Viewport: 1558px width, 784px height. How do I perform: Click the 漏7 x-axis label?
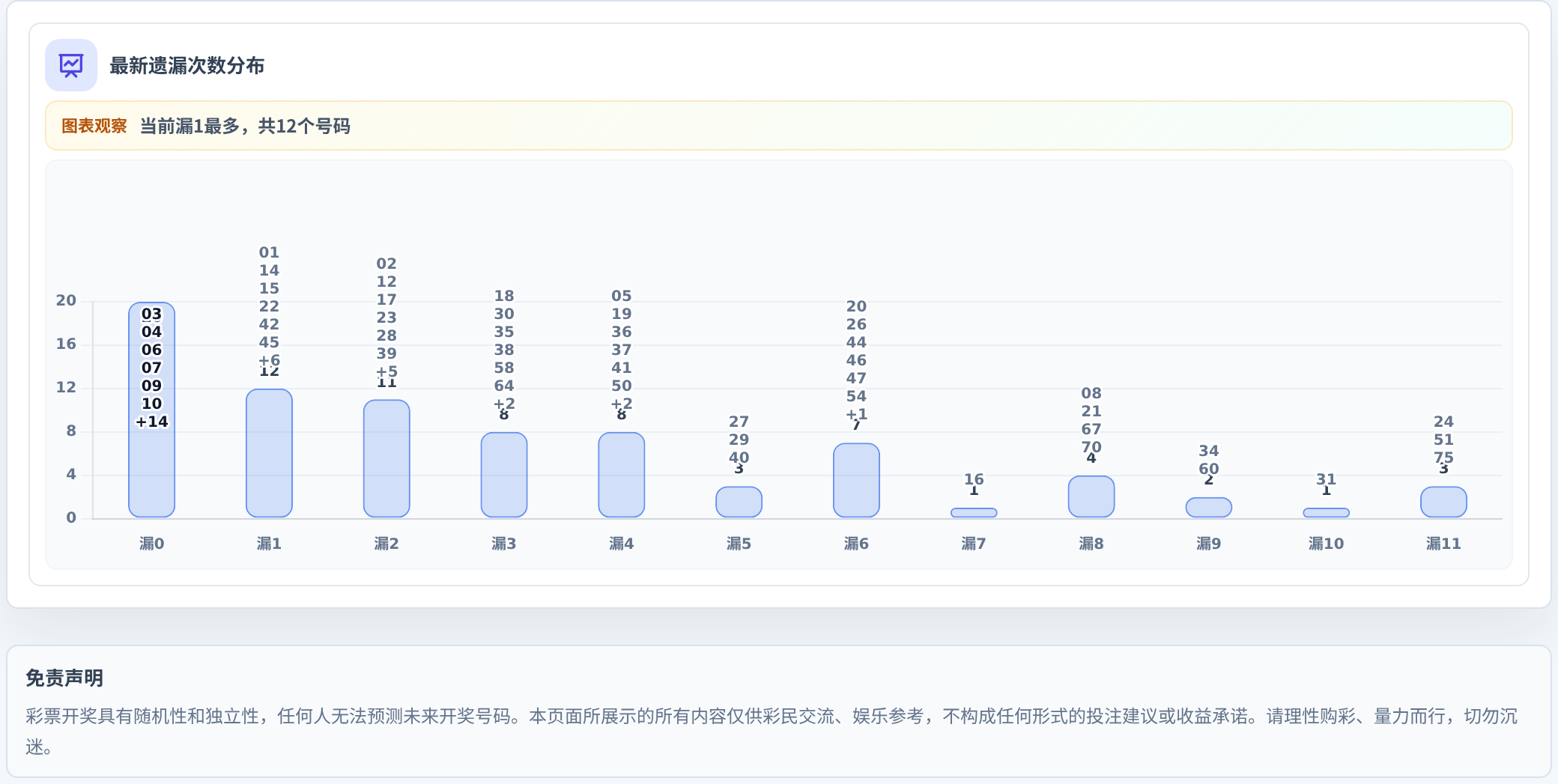[x=974, y=544]
